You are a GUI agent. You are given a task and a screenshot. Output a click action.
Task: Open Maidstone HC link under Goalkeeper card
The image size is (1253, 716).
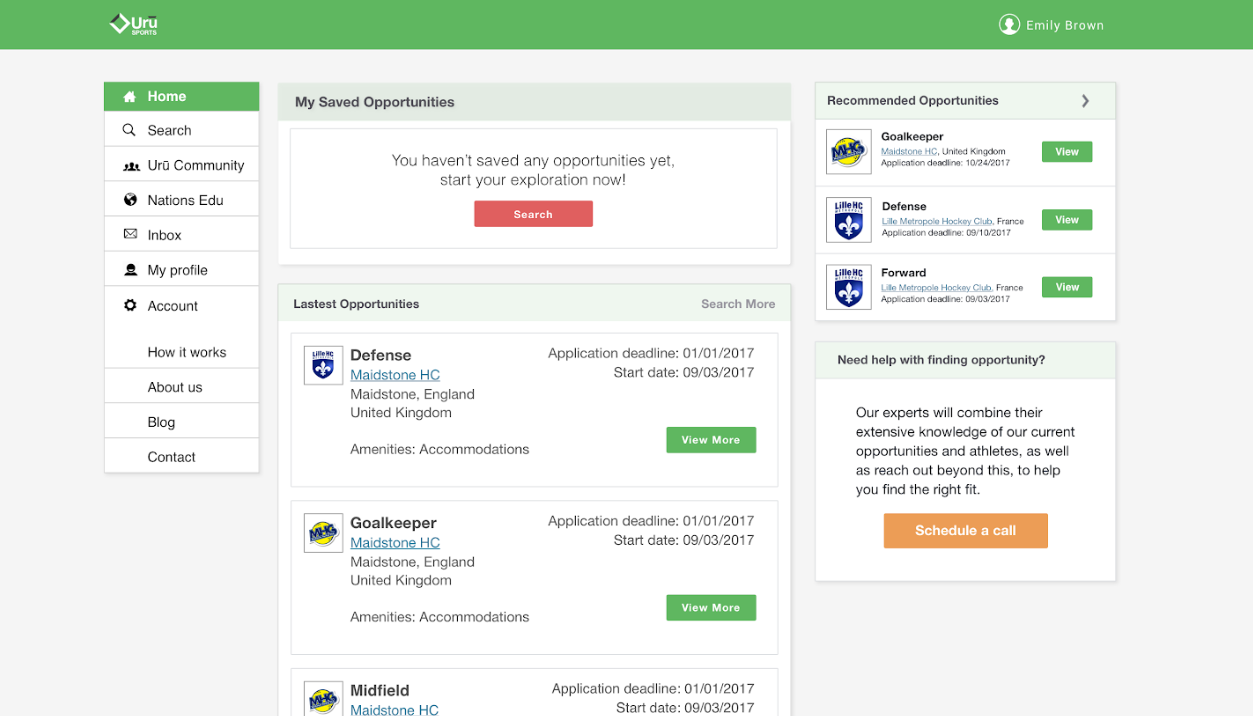(x=395, y=543)
